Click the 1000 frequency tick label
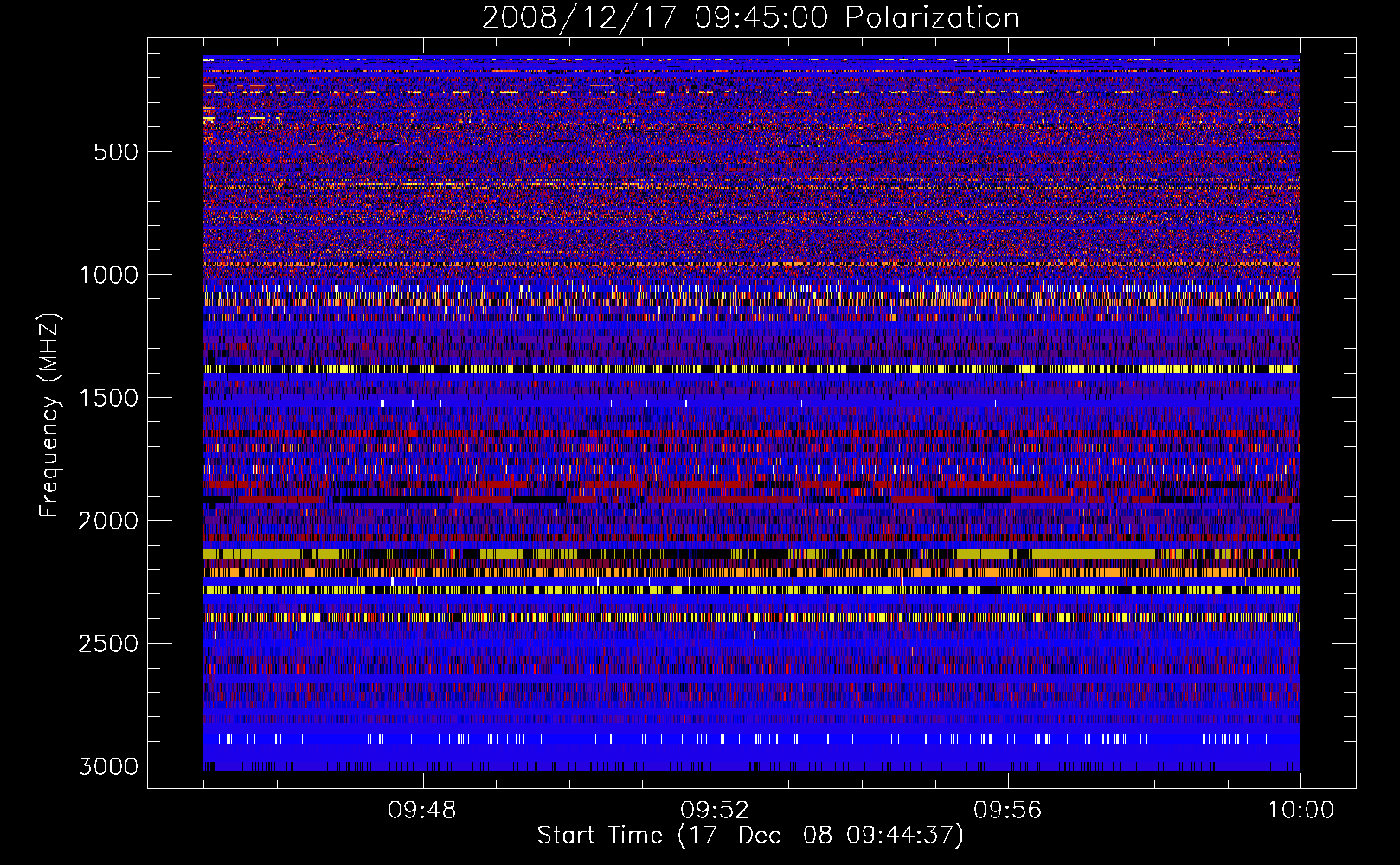 pyautogui.click(x=108, y=275)
